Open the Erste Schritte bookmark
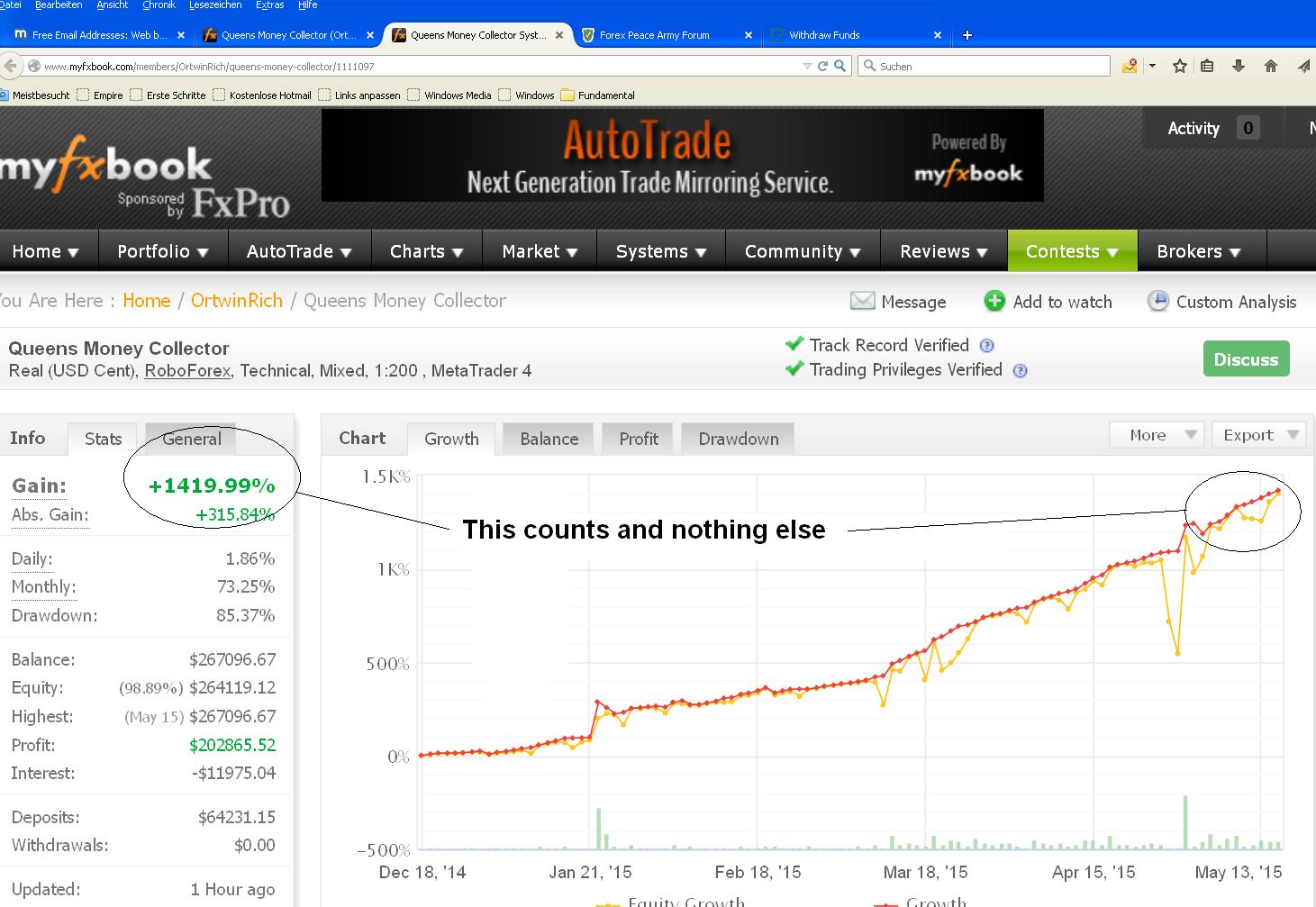Image resolution: width=1316 pixels, height=907 pixels. 168,95
